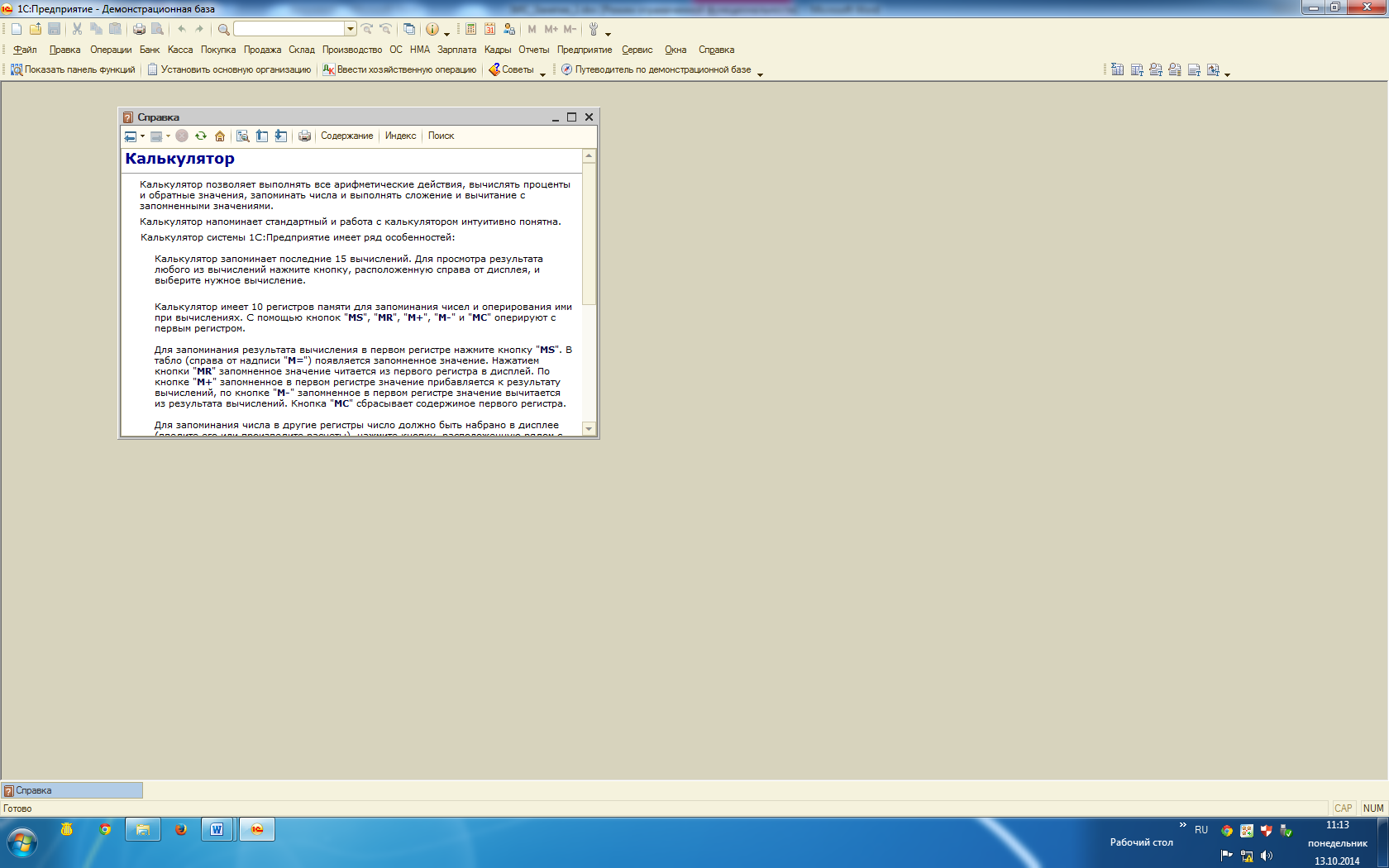Click the compare documents swap icon
Image resolution: width=1389 pixels, height=868 pixels.
tap(1213, 70)
